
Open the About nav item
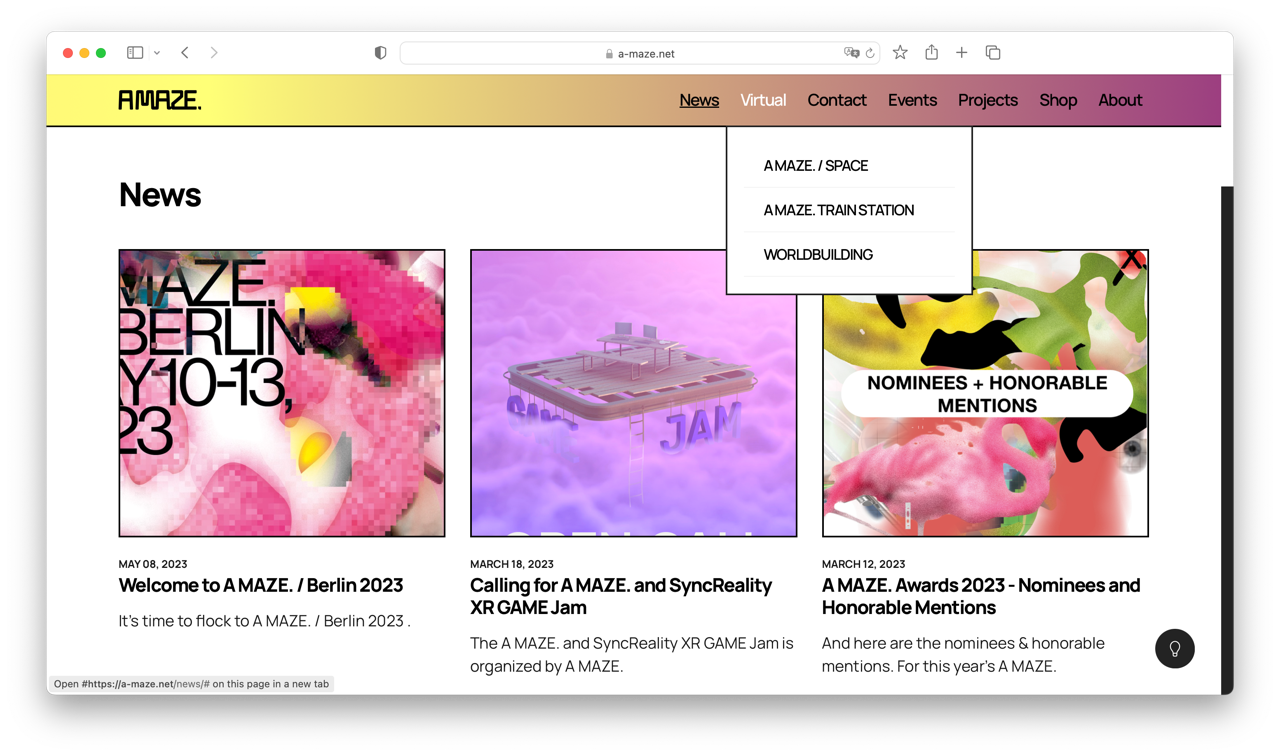click(x=1120, y=100)
